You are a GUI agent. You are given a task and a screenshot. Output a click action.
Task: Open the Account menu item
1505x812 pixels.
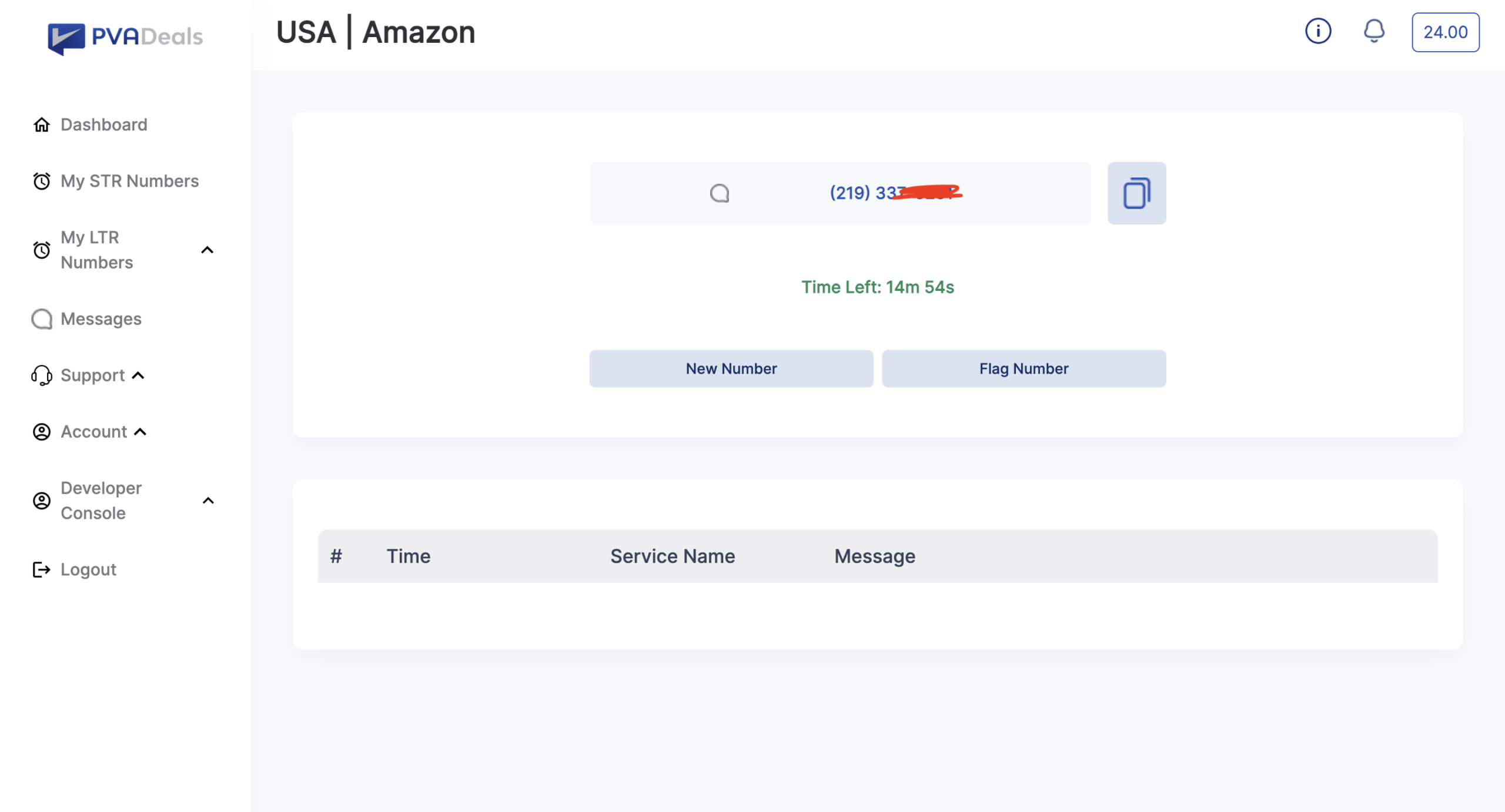coord(94,432)
